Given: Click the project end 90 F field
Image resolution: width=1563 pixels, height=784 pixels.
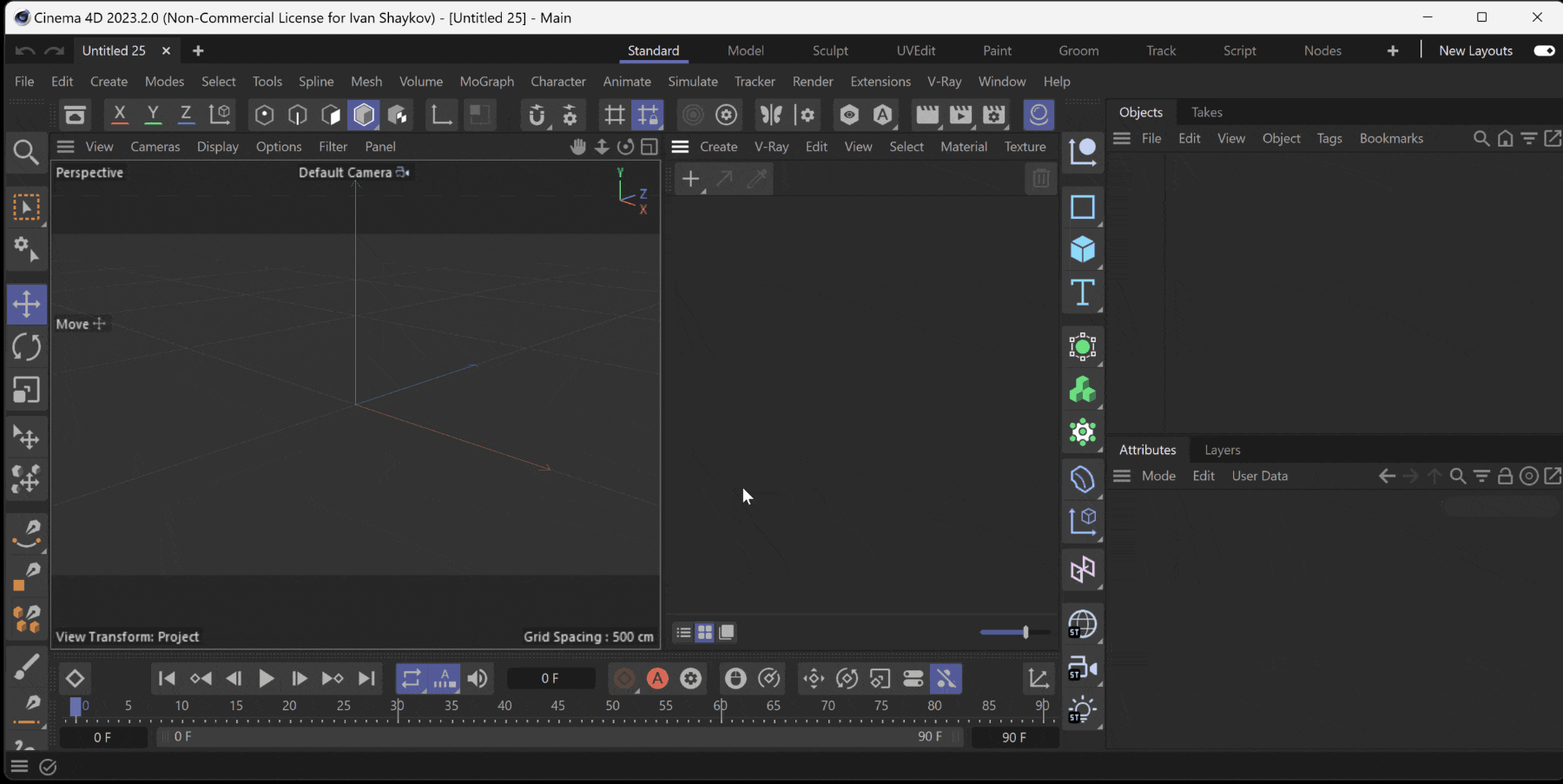Looking at the screenshot, I should point(1014,737).
